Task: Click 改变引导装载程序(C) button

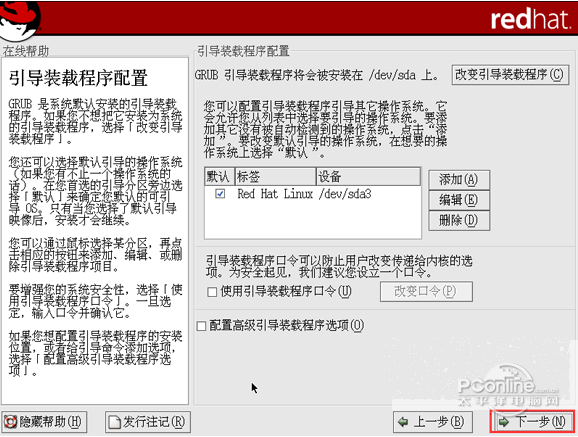Action: [510, 75]
